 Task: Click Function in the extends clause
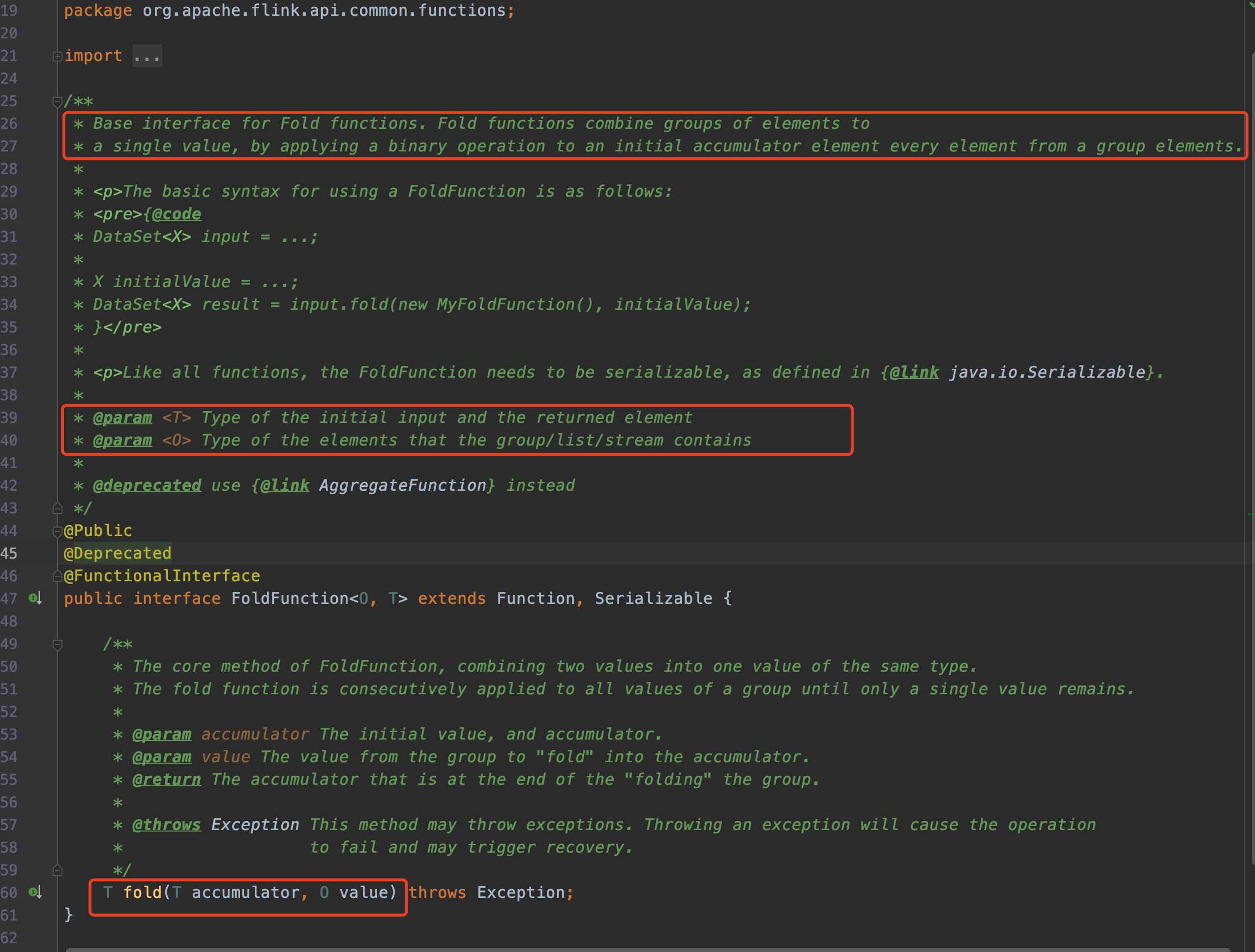click(536, 598)
